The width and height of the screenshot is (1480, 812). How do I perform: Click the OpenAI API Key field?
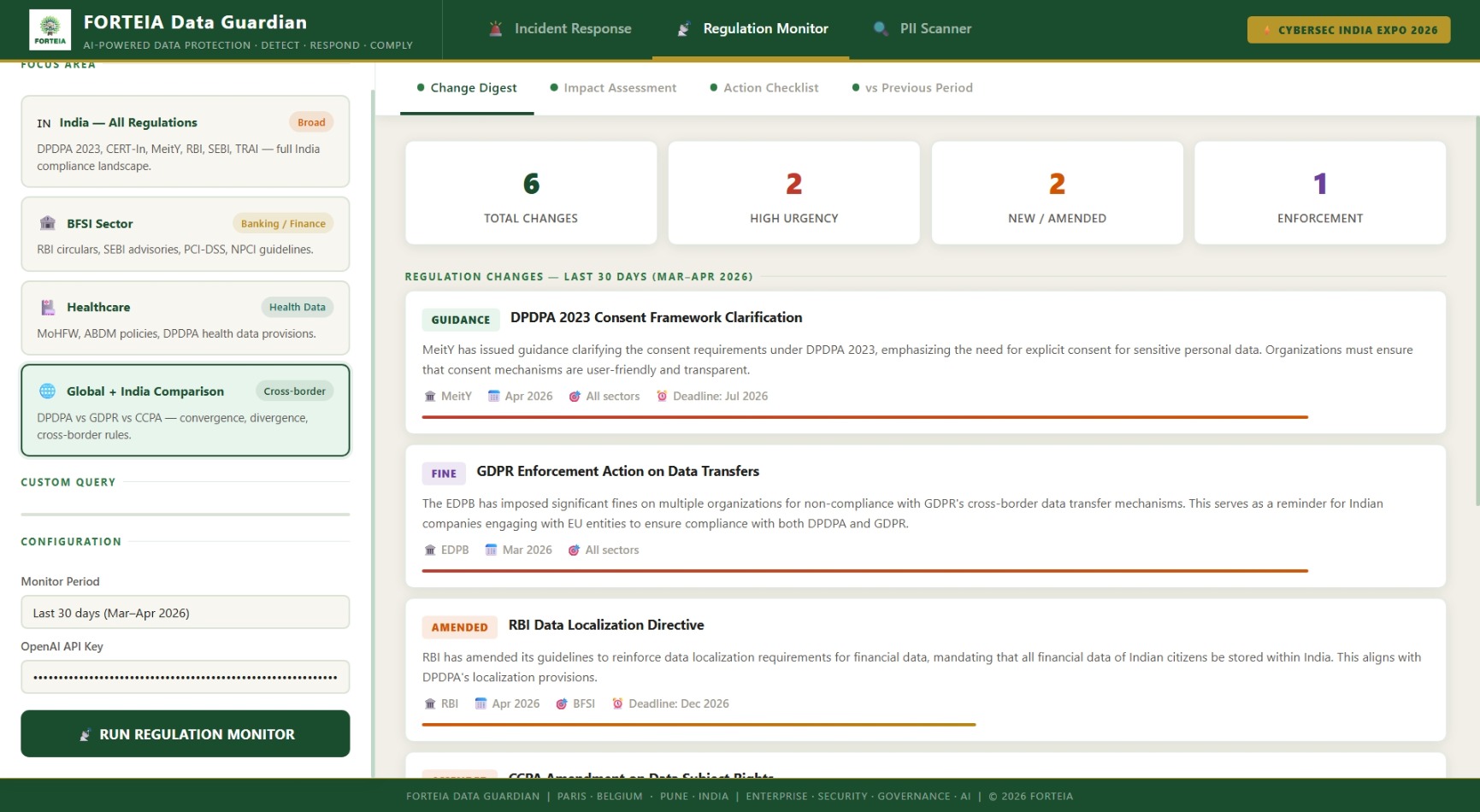185,678
